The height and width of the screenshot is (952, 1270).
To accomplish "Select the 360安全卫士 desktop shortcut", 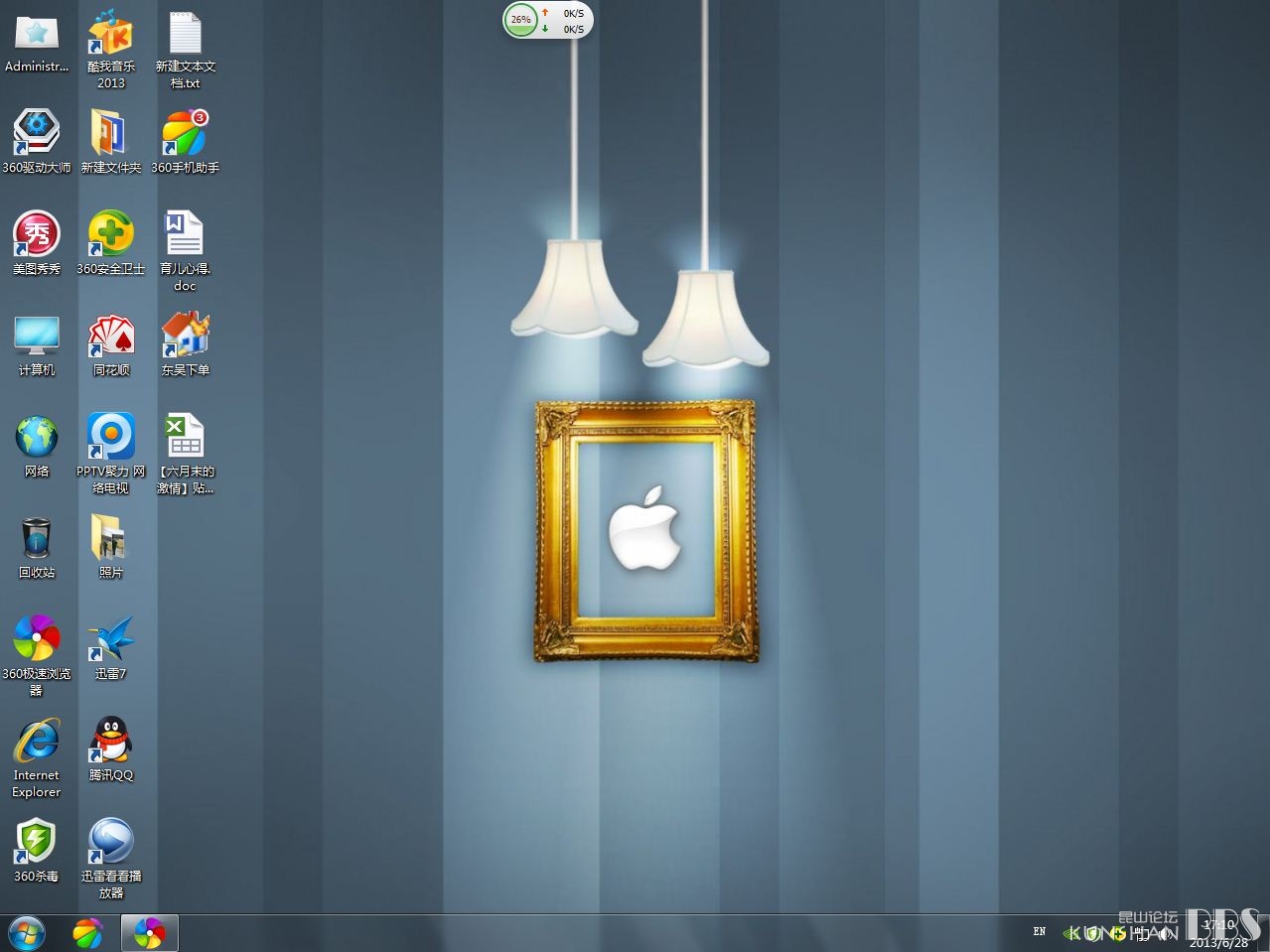I will 111,243.
